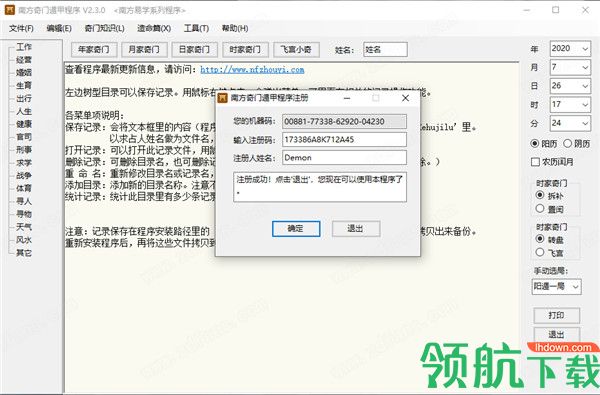Select 风水 in the tree

pos(24,240)
